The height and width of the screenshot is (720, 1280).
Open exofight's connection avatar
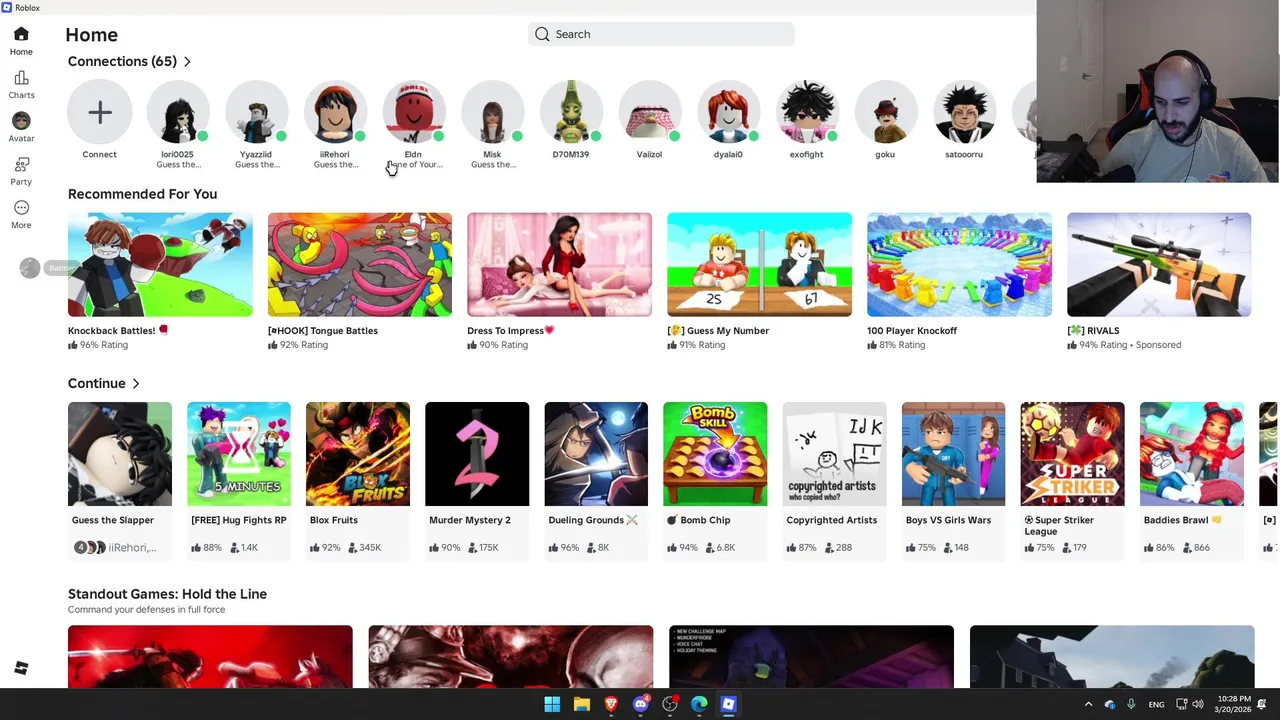807,113
